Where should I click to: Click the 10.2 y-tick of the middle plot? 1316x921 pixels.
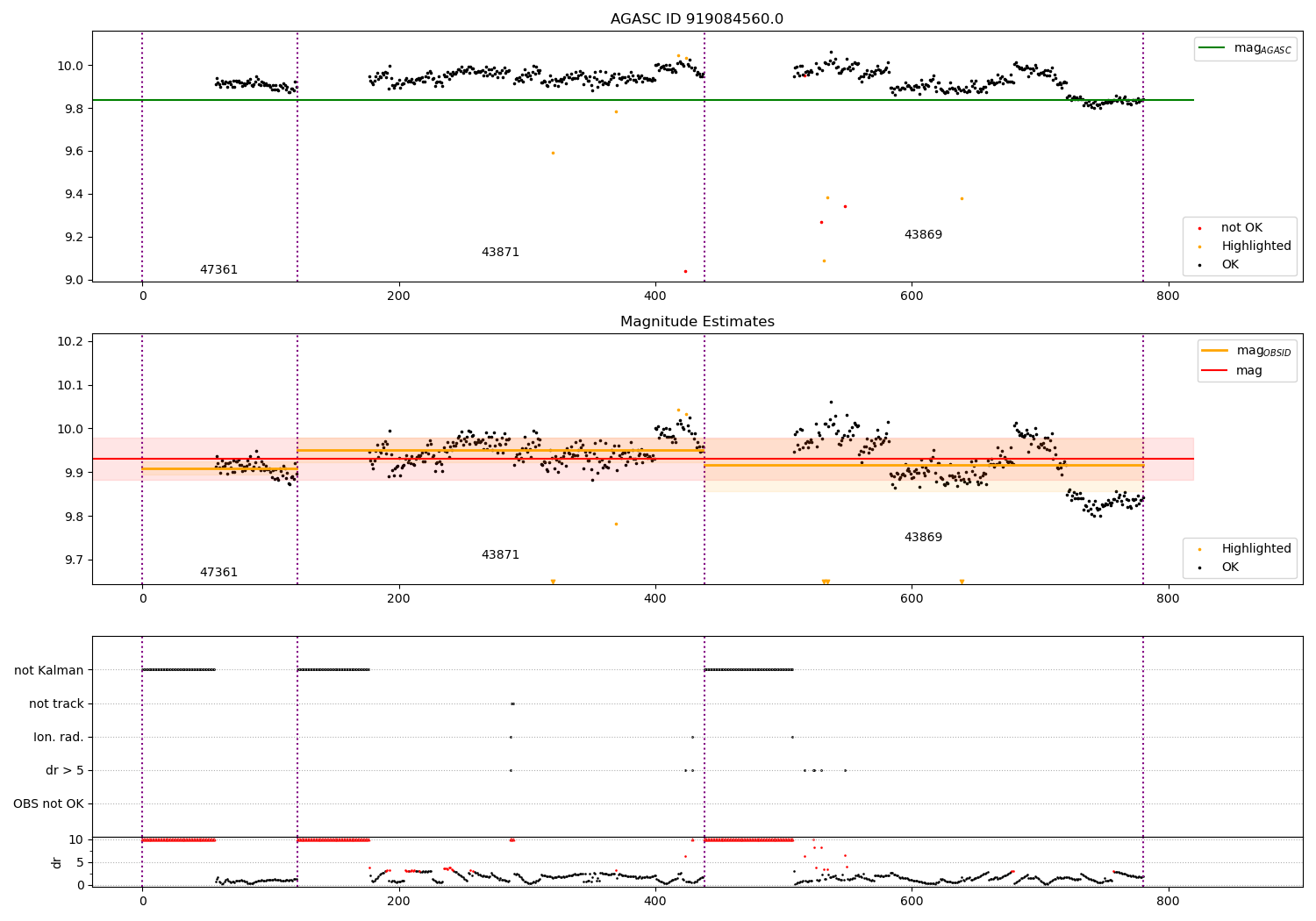coord(70,342)
